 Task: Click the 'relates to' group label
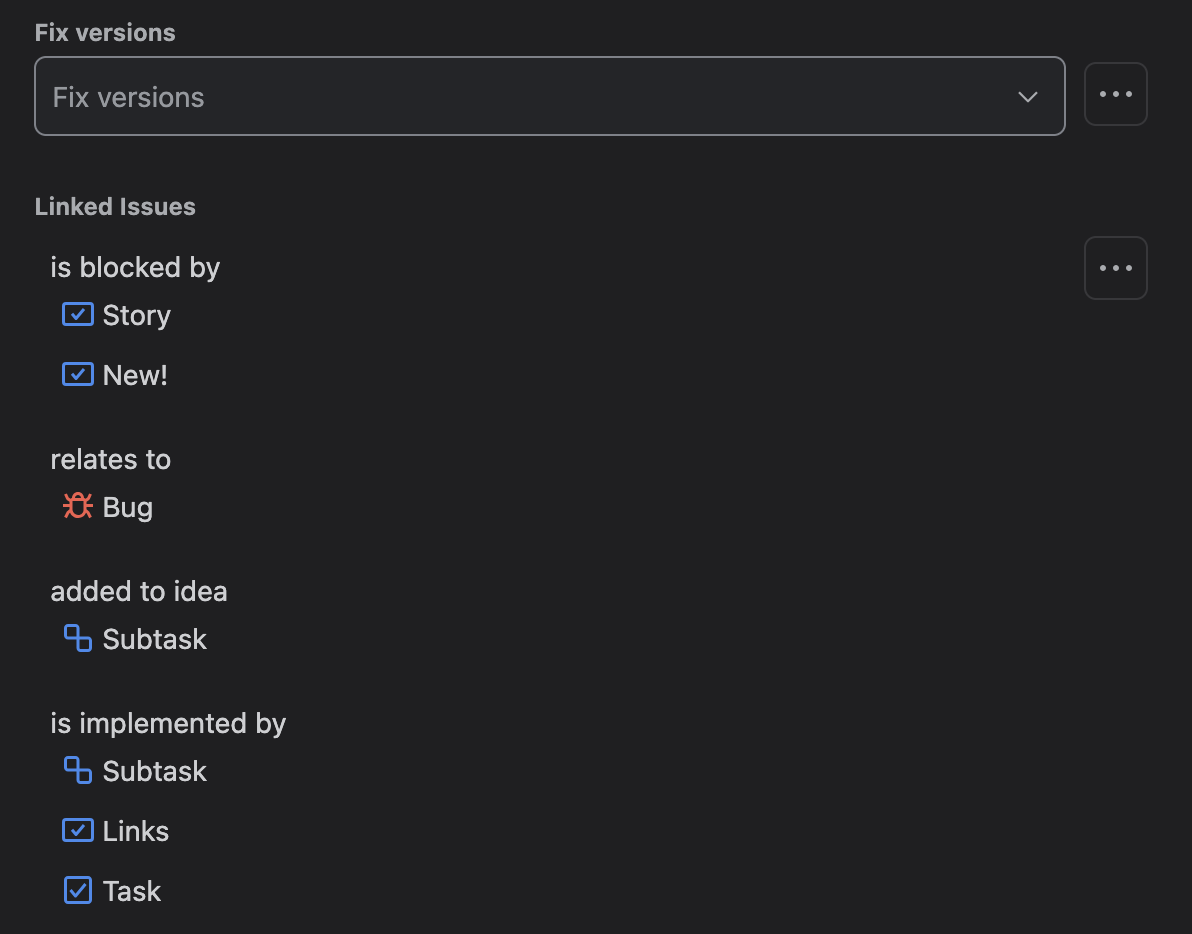[111, 459]
